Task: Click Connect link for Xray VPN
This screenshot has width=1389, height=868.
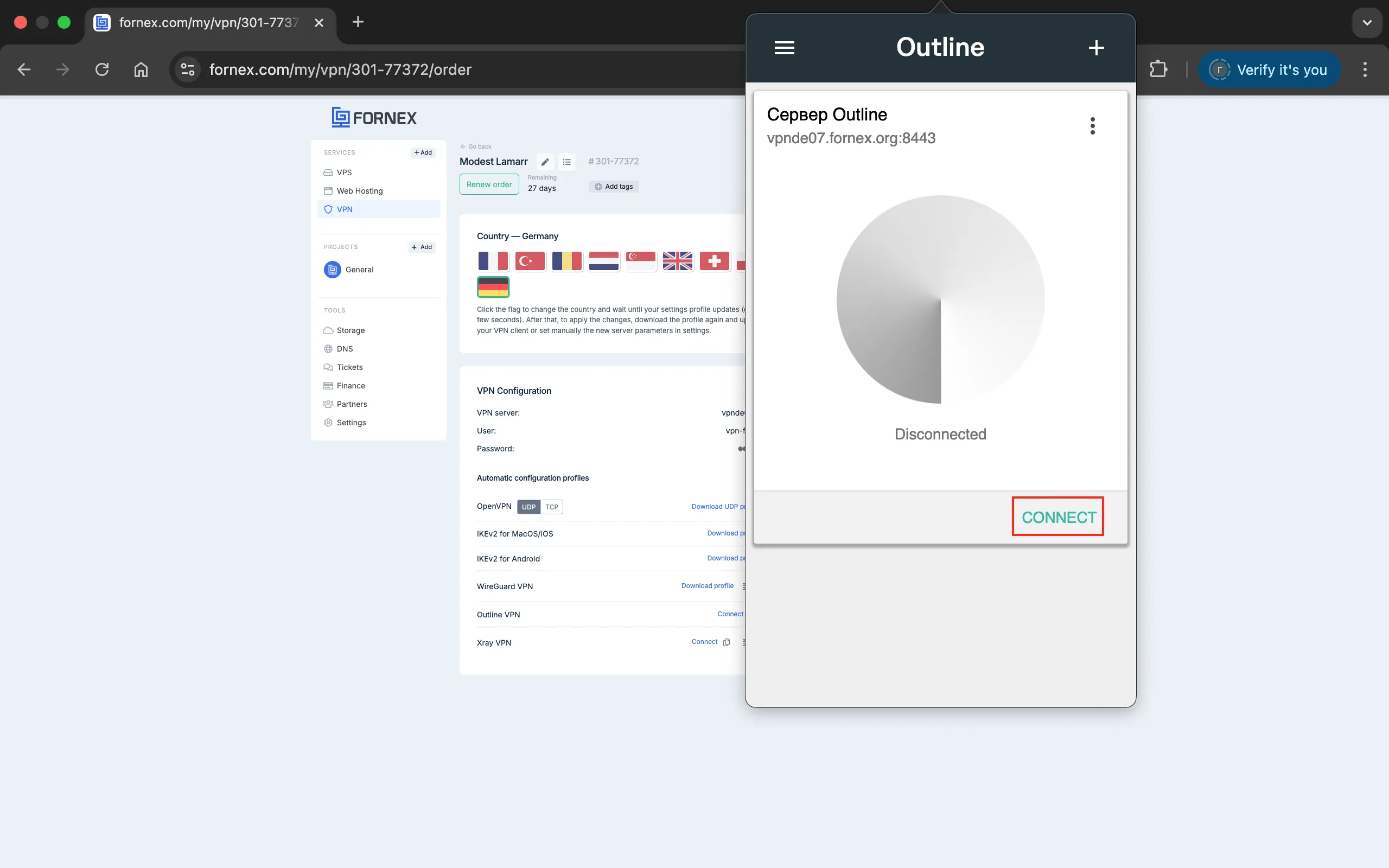Action: [704, 642]
